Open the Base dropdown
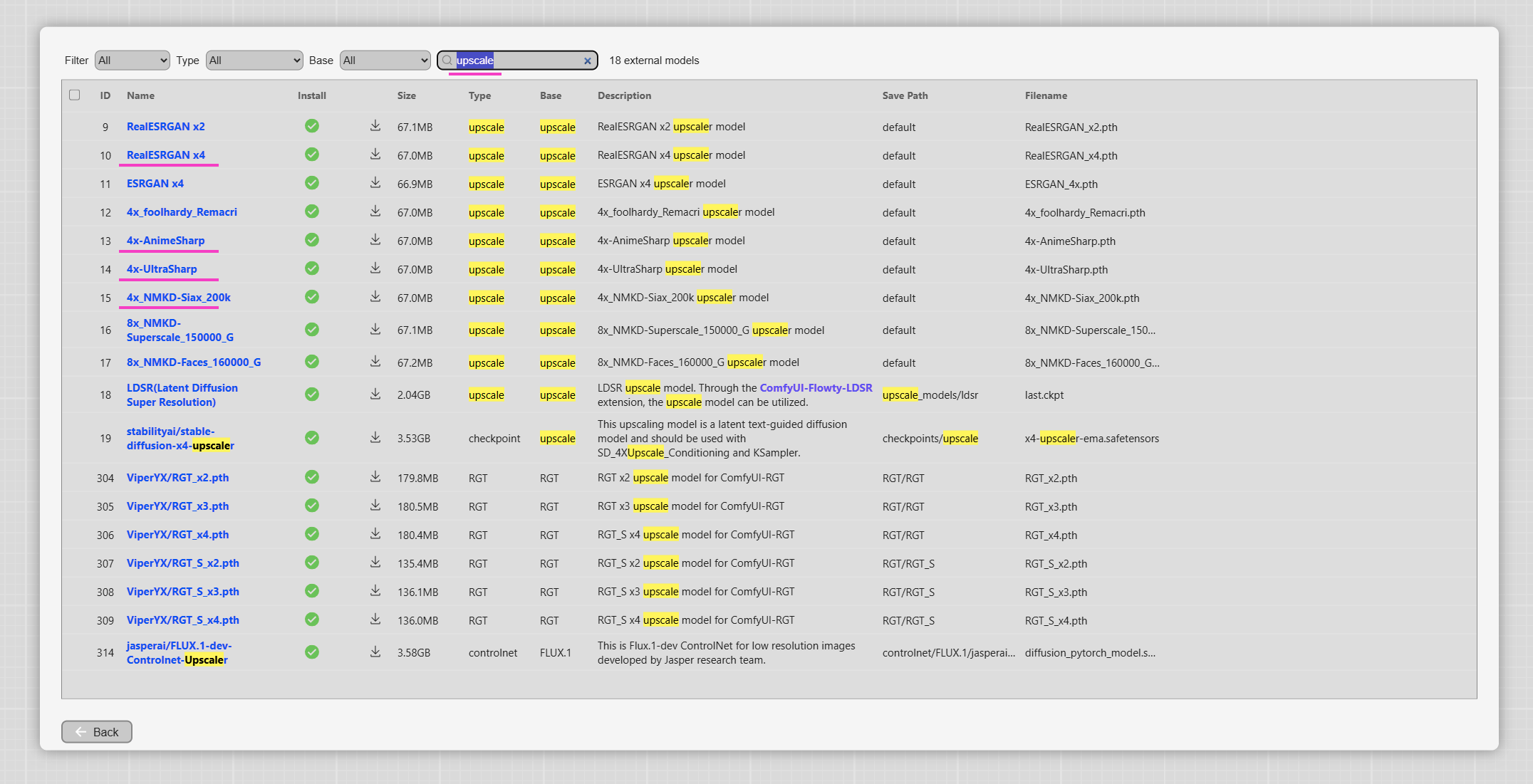Viewport: 1533px width, 784px height. click(x=385, y=61)
